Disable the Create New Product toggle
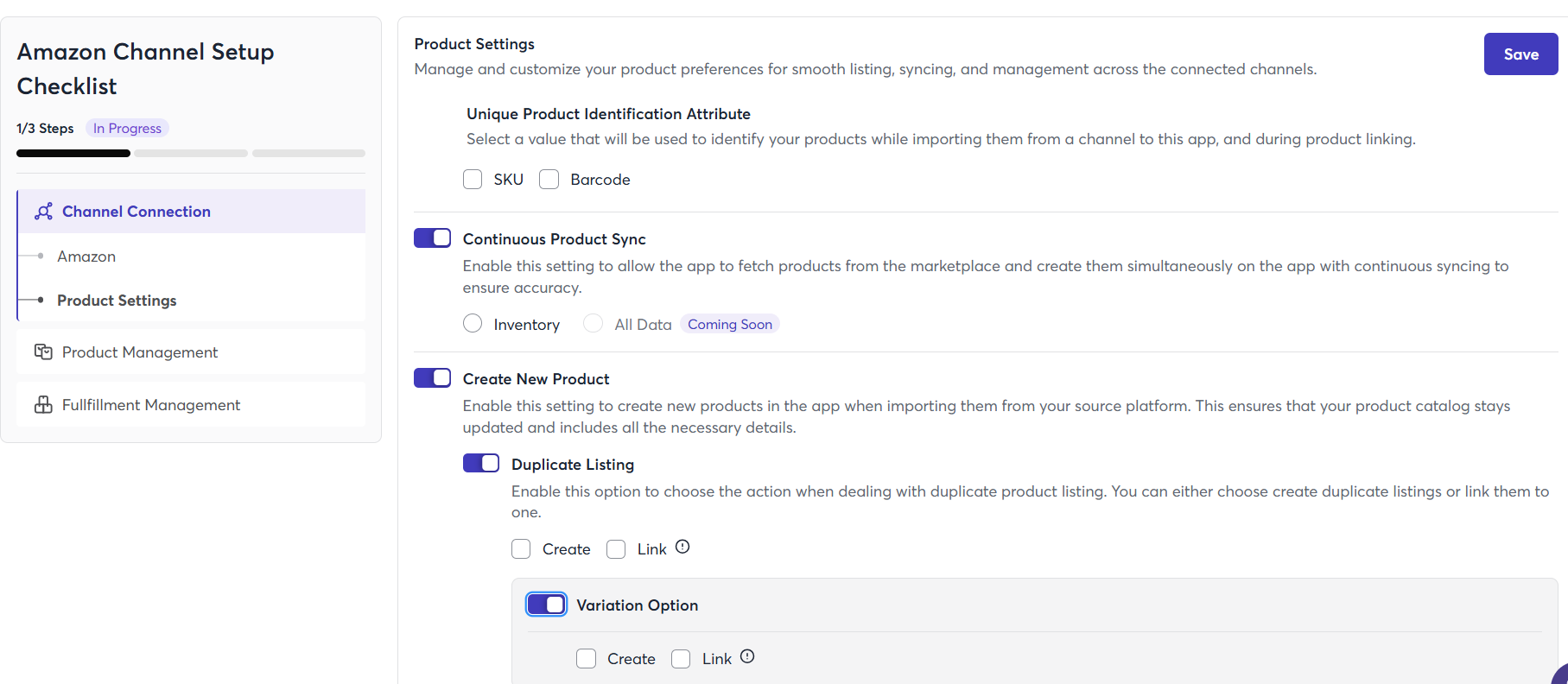This screenshot has height=684, width=1568. click(x=432, y=378)
